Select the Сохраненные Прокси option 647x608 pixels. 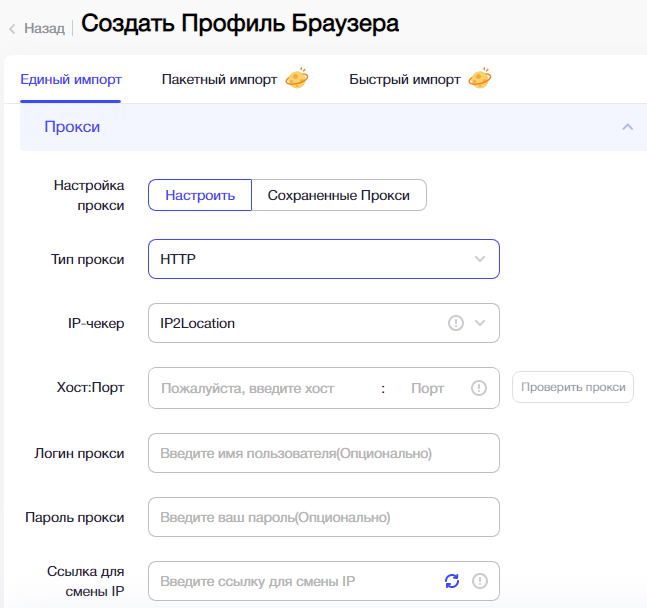coord(339,195)
